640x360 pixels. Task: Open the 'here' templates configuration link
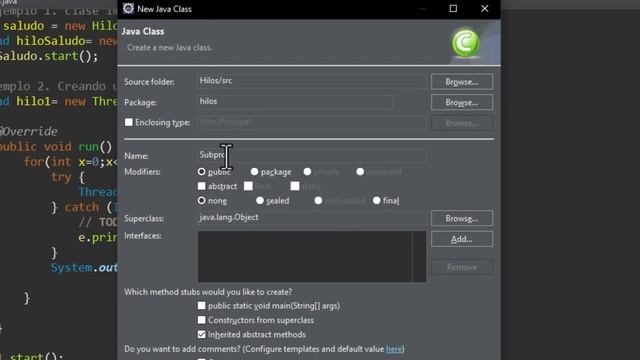(393, 349)
